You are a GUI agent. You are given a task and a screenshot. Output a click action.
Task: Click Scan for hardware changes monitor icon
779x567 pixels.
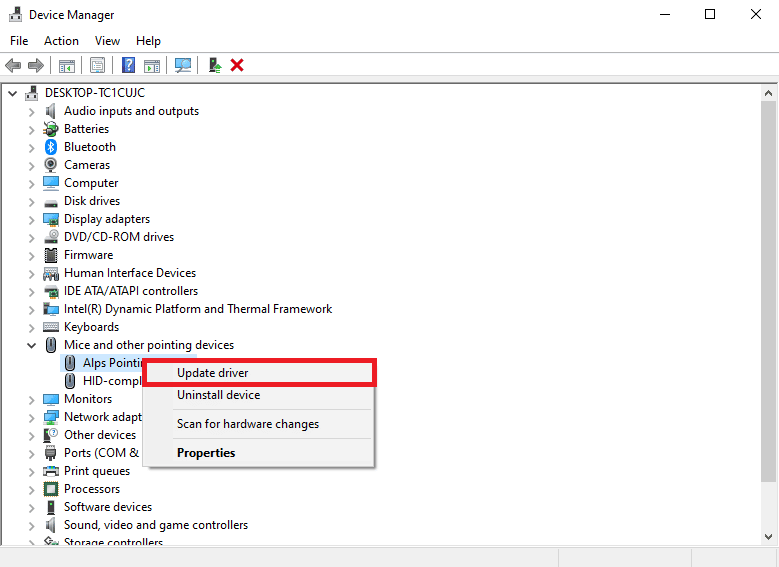click(183, 65)
